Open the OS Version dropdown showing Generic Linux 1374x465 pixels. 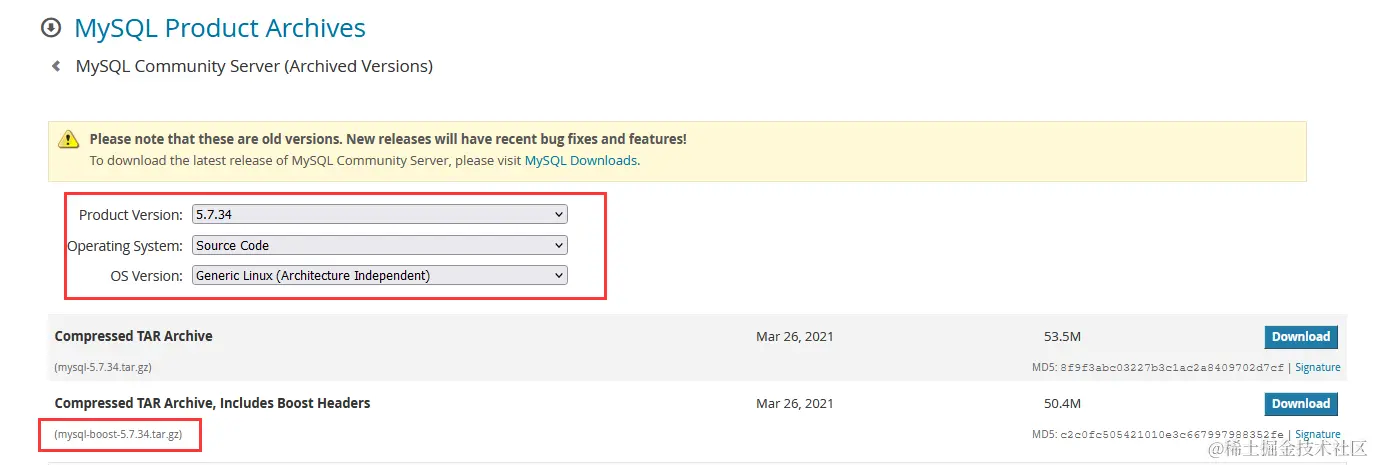pos(379,275)
